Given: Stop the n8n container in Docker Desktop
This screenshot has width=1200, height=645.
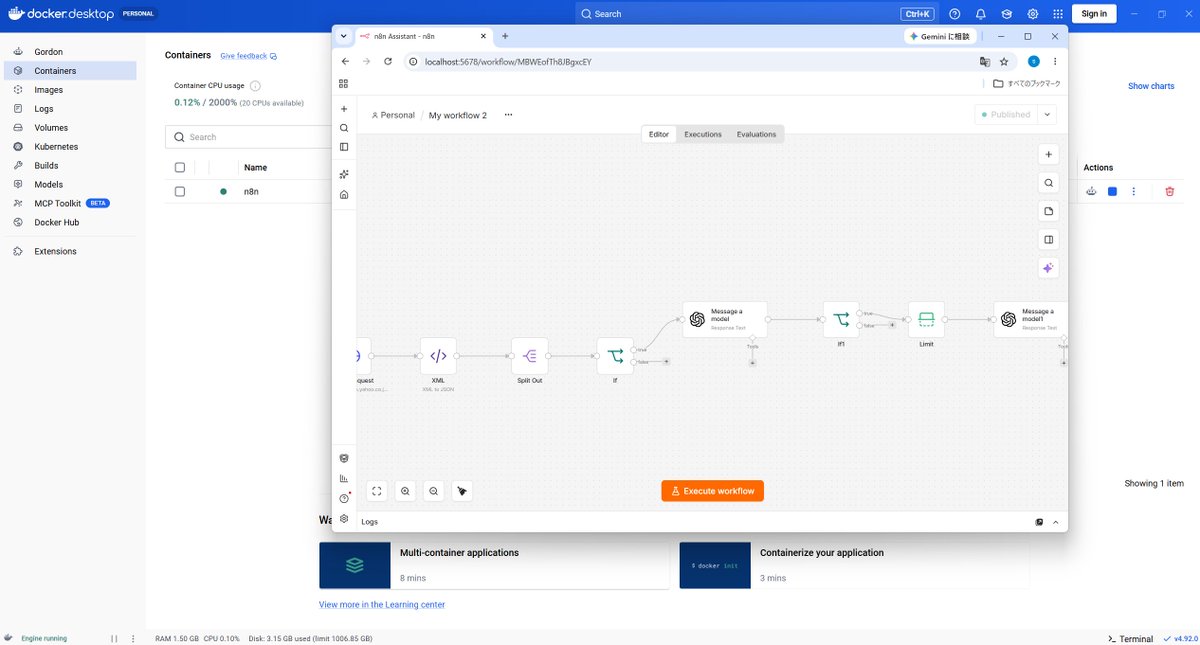Looking at the screenshot, I should click(x=1112, y=191).
